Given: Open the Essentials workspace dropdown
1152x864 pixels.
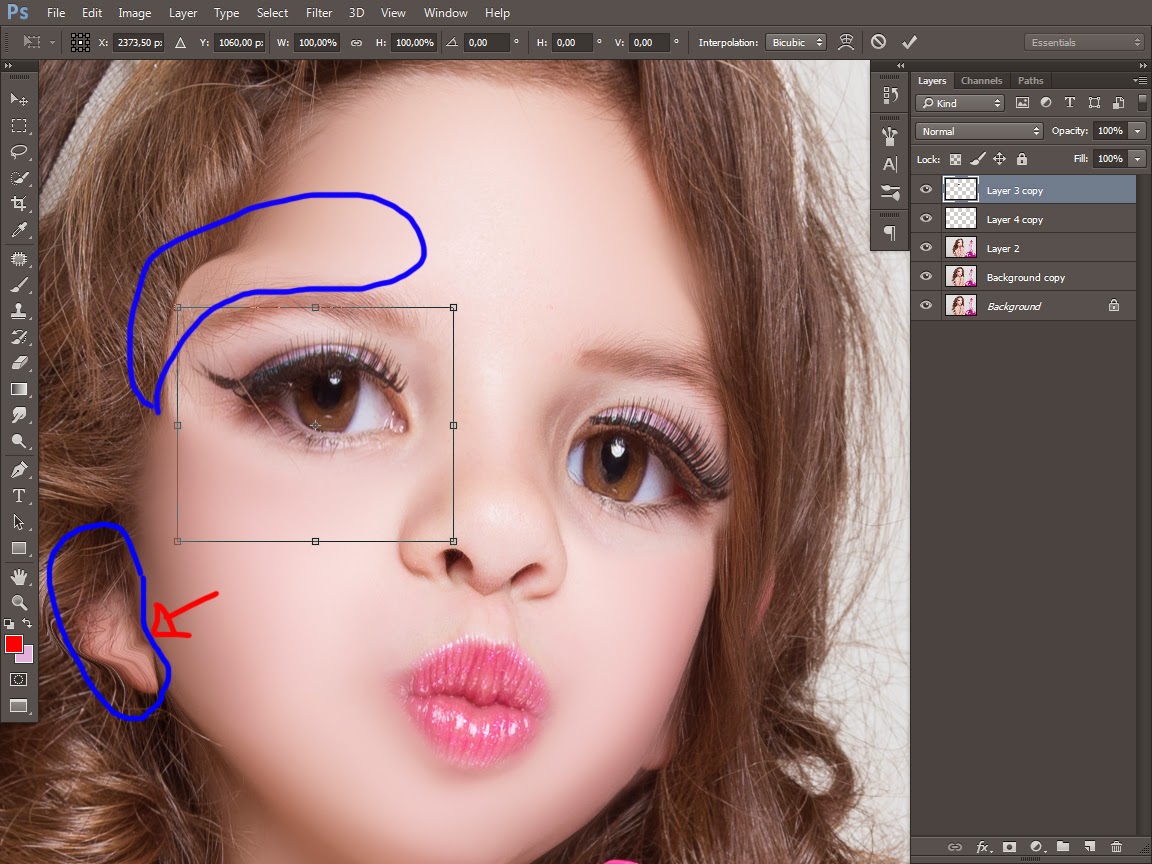Looking at the screenshot, I should [x=1084, y=43].
